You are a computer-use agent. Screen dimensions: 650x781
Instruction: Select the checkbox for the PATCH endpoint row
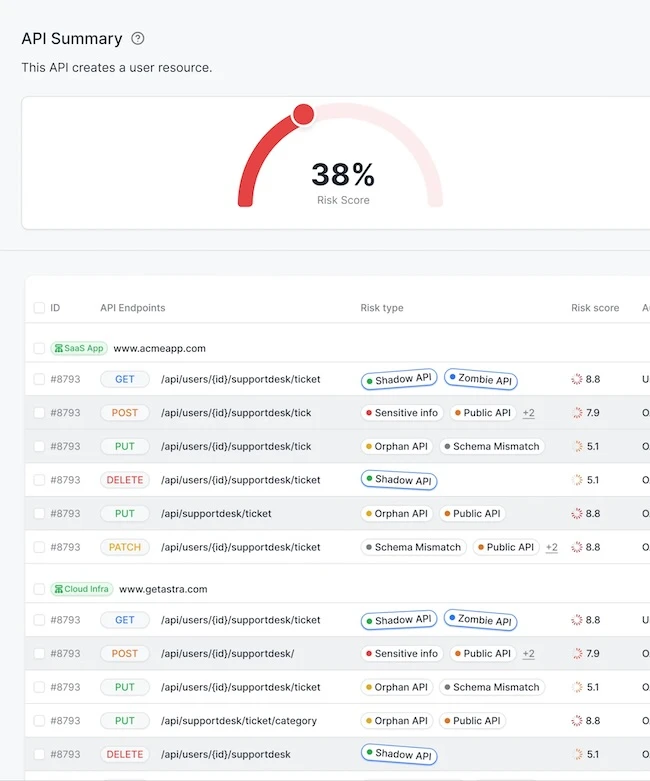point(39,548)
